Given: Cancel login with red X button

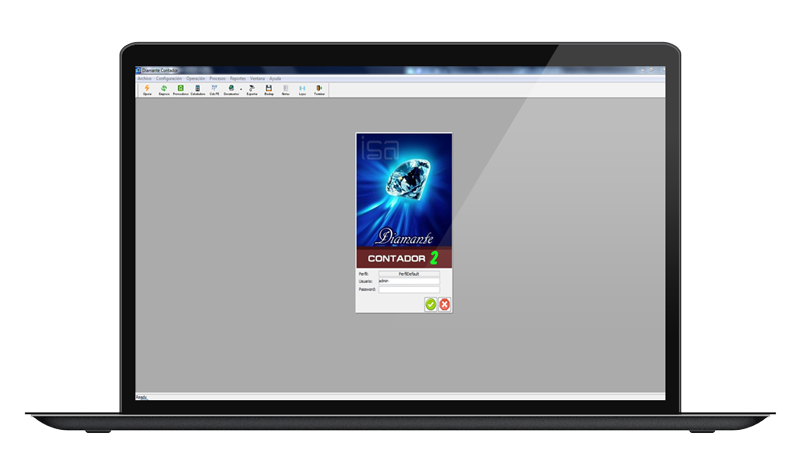Looking at the screenshot, I should (444, 305).
